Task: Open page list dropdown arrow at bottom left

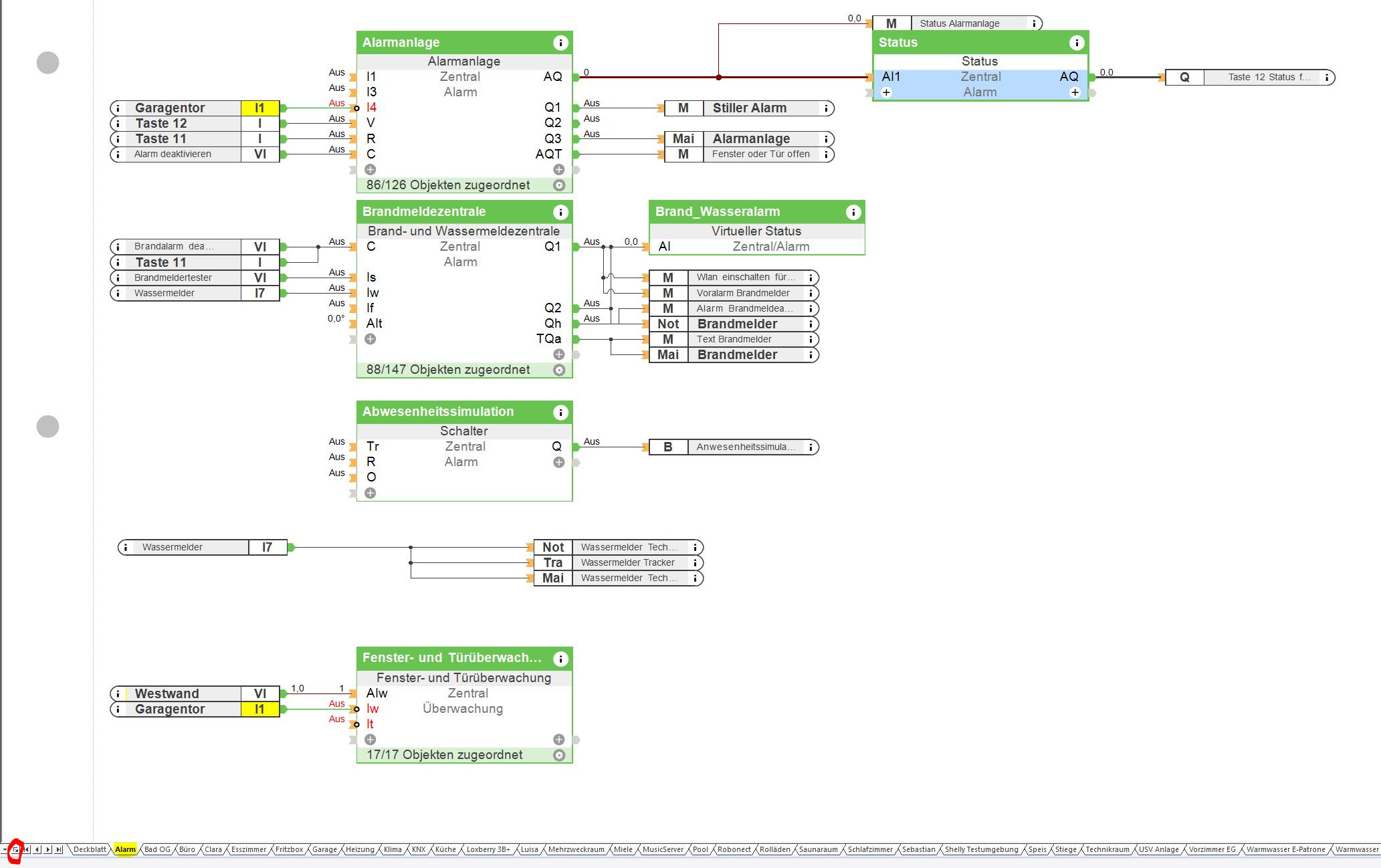Action: (x=5, y=850)
